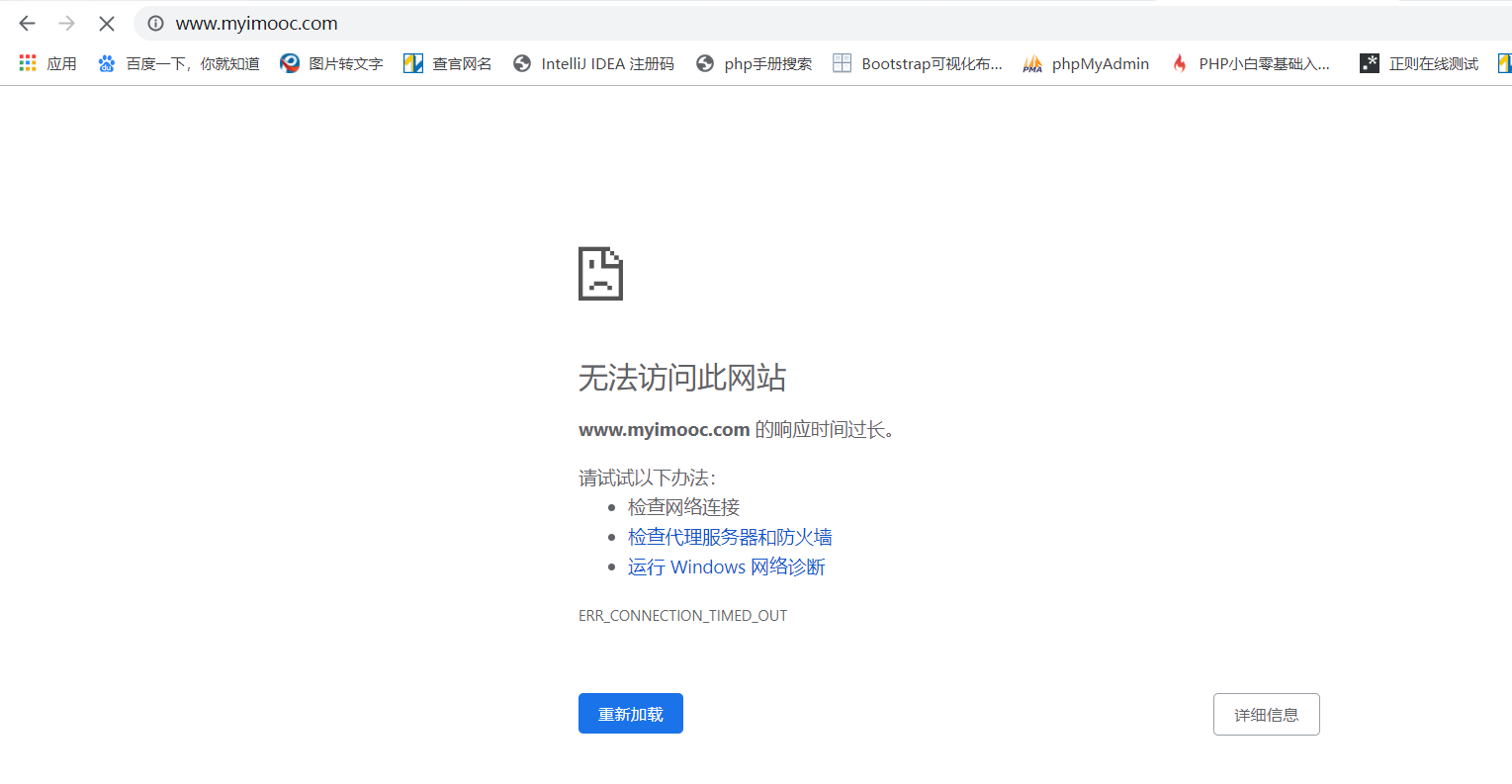The height and width of the screenshot is (784, 1512).
Task: Go back to the previous page
Action: tap(27, 23)
